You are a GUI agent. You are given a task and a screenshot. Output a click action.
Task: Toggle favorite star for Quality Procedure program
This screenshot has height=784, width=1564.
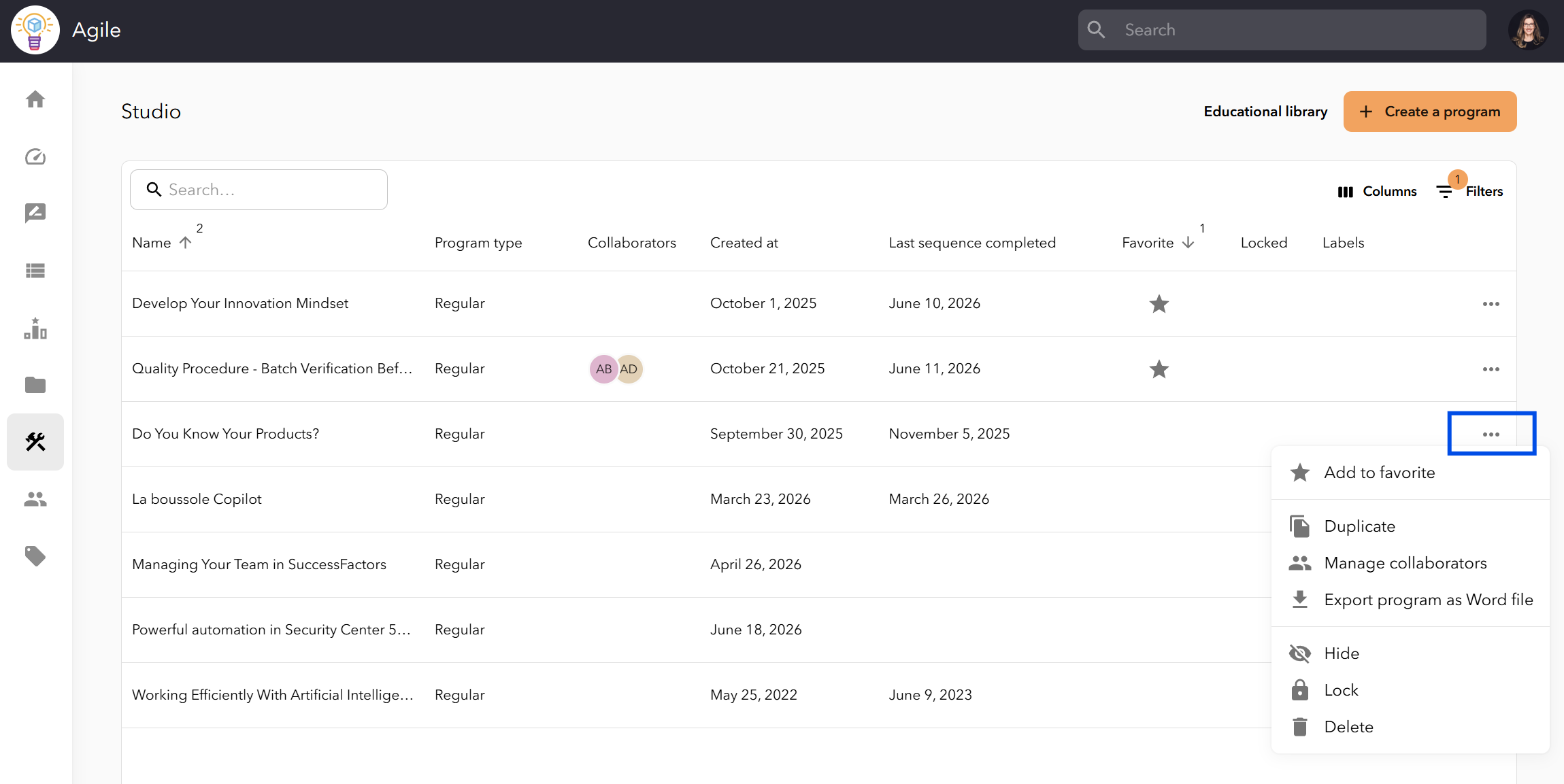point(1159,369)
